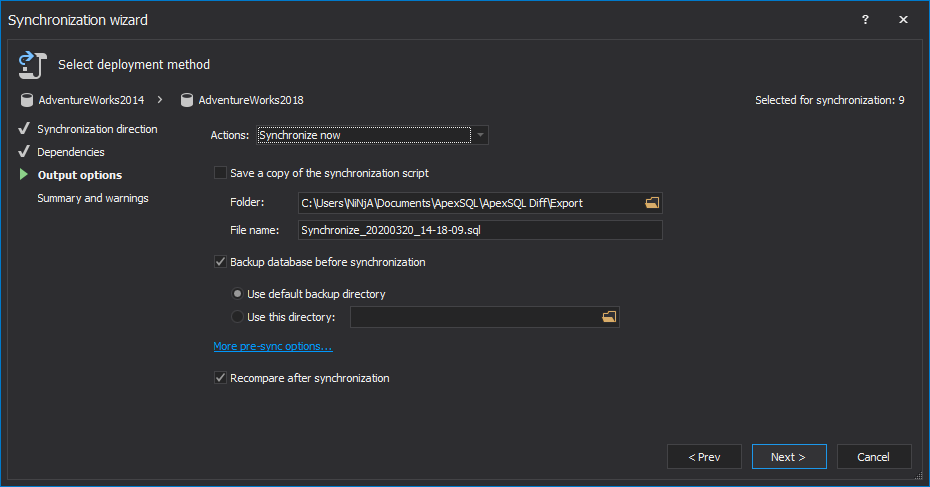Image resolution: width=930 pixels, height=487 pixels.
Task: Browse for custom backup directory
Action: click(609, 317)
